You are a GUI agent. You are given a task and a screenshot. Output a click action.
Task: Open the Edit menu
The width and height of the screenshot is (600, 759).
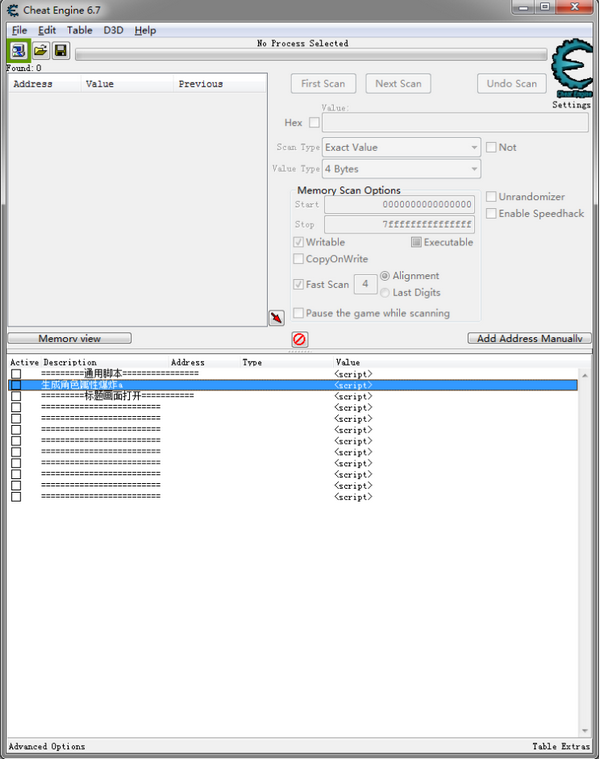47,30
